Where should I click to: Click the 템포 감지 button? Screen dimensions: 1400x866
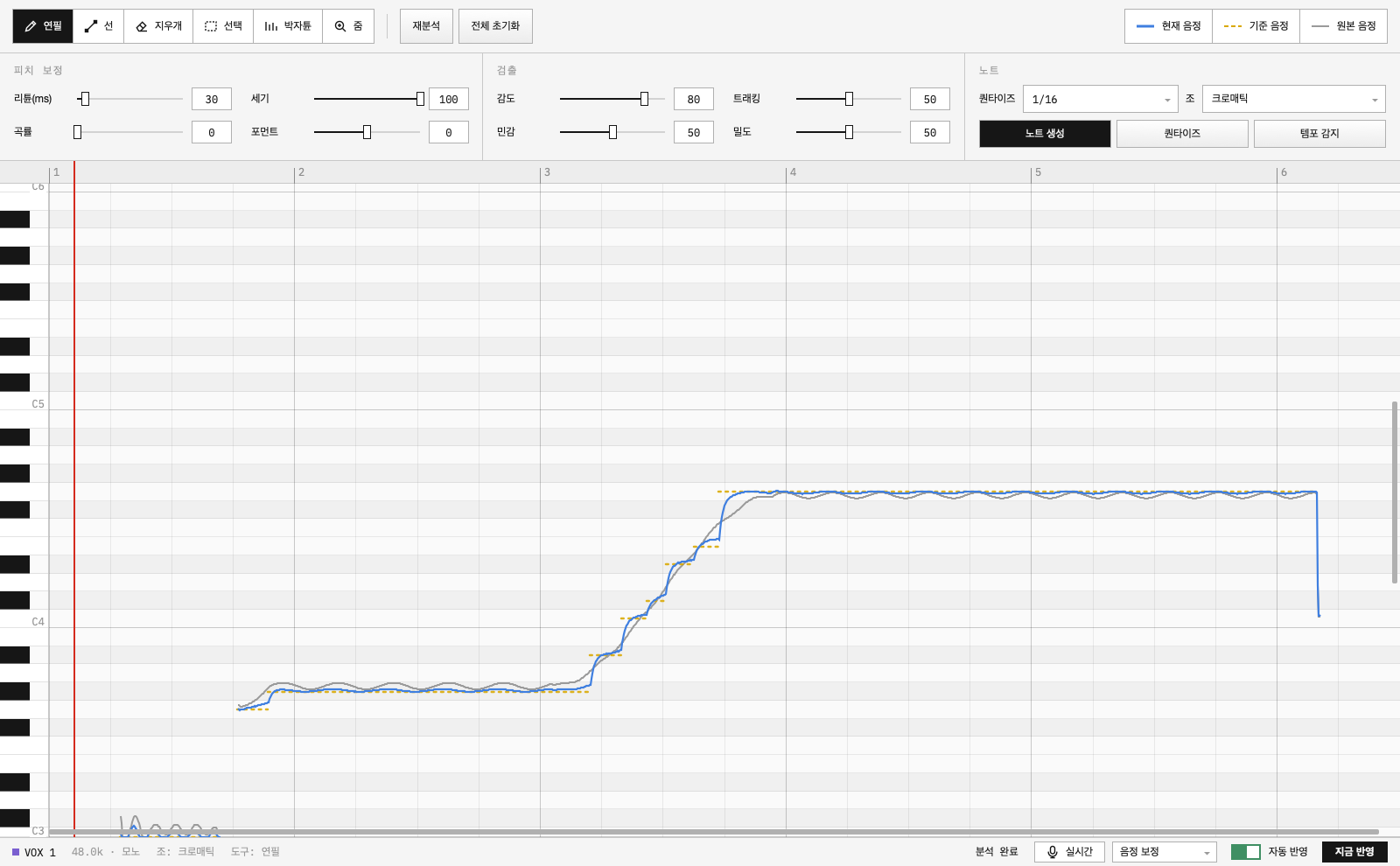pyautogui.click(x=1319, y=133)
